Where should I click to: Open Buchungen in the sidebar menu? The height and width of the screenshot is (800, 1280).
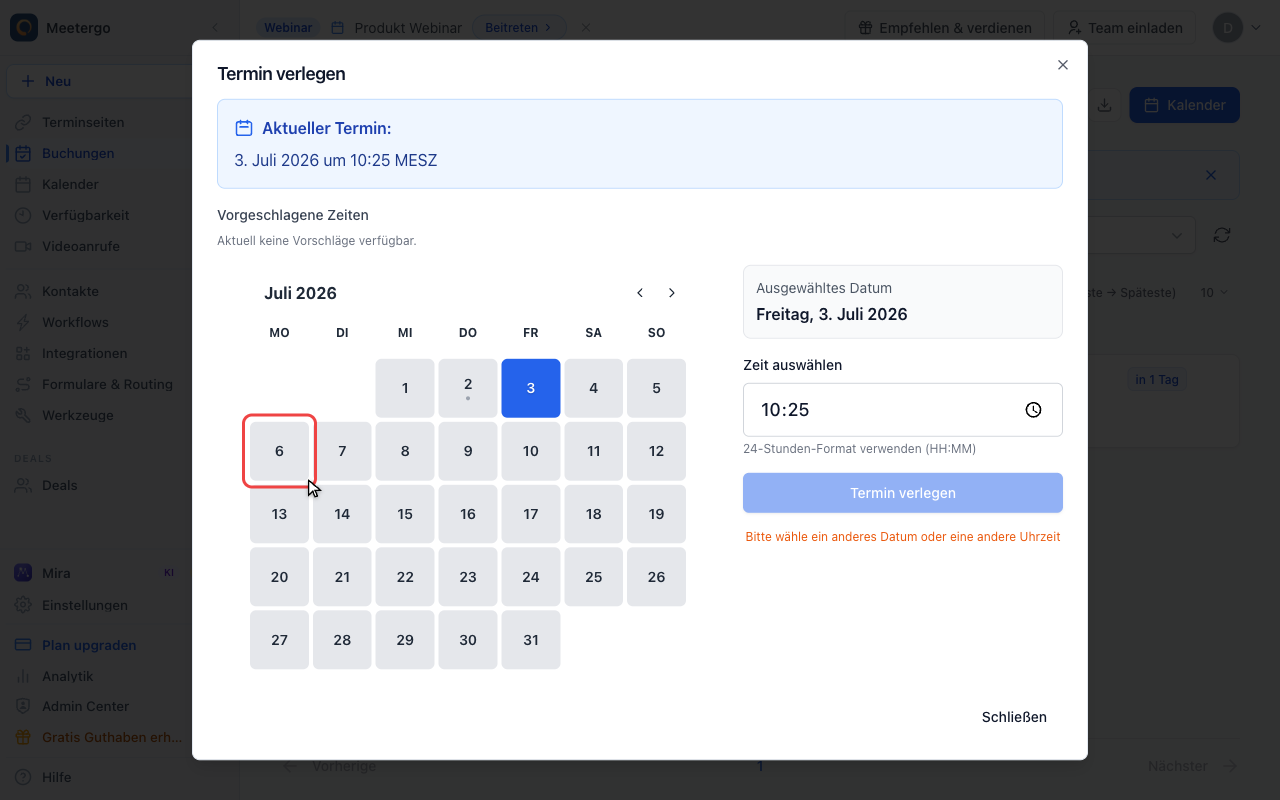[x=78, y=153]
